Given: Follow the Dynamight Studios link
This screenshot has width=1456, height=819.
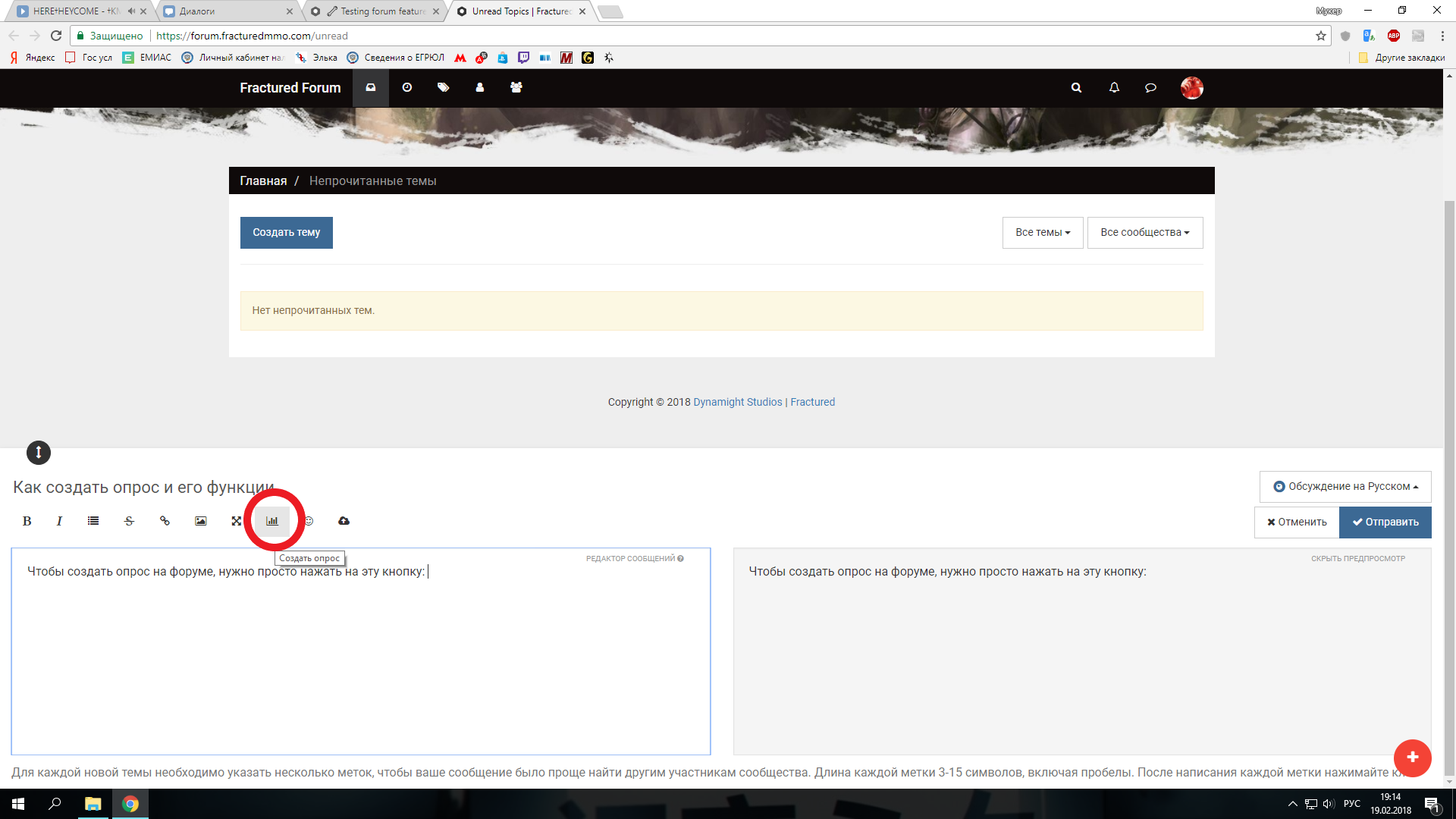Looking at the screenshot, I should click(x=738, y=402).
